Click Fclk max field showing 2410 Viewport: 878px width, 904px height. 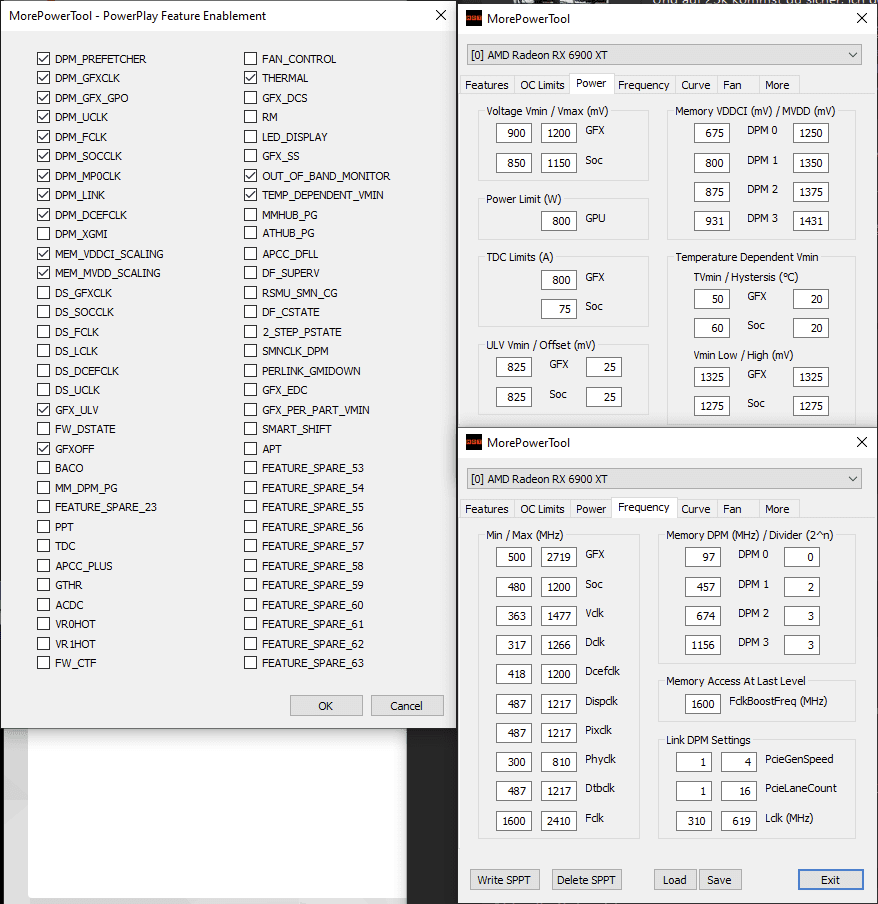click(559, 820)
